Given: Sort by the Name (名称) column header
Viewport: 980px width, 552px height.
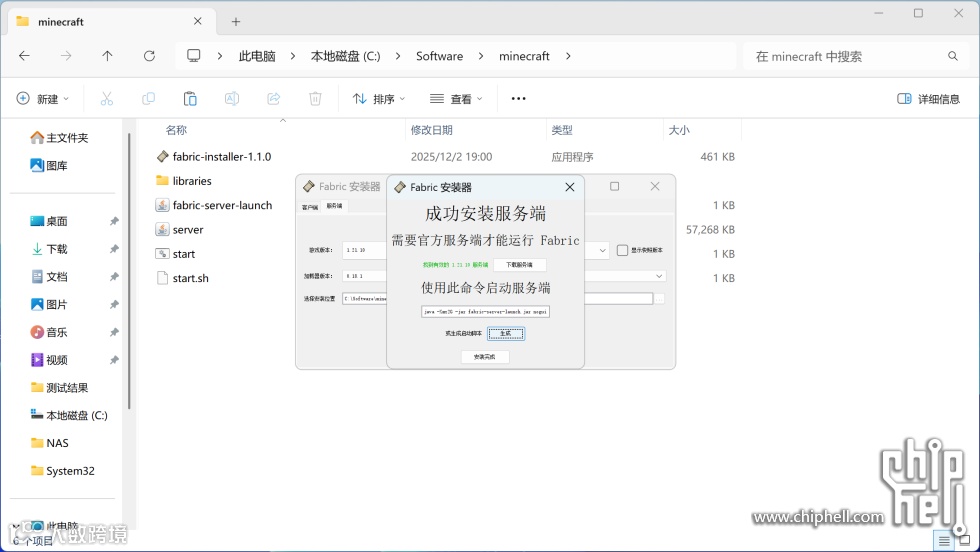Looking at the screenshot, I should click(176, 130).
